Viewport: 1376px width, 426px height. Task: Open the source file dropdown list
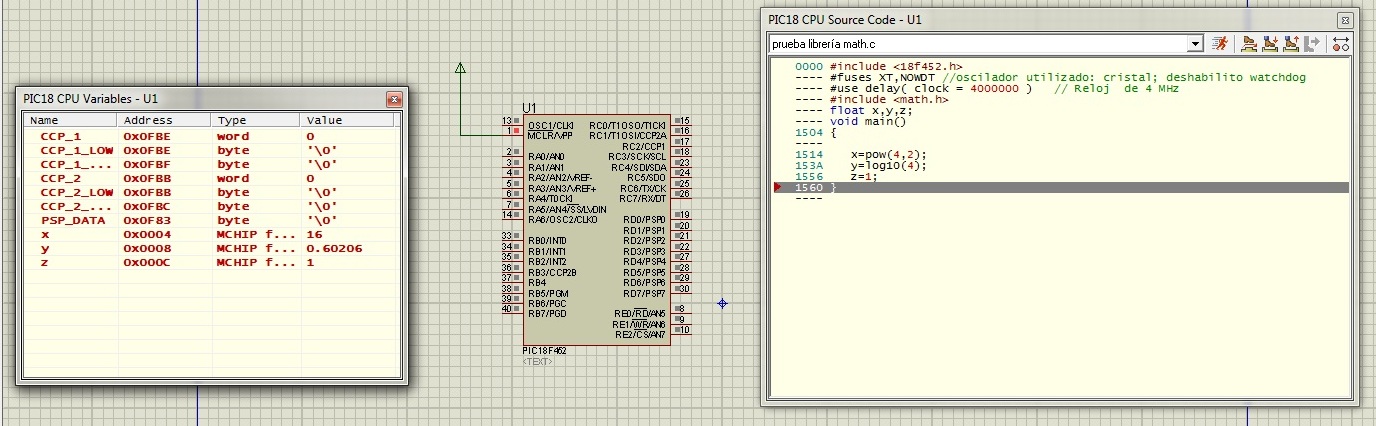[x=1194, y=44]
